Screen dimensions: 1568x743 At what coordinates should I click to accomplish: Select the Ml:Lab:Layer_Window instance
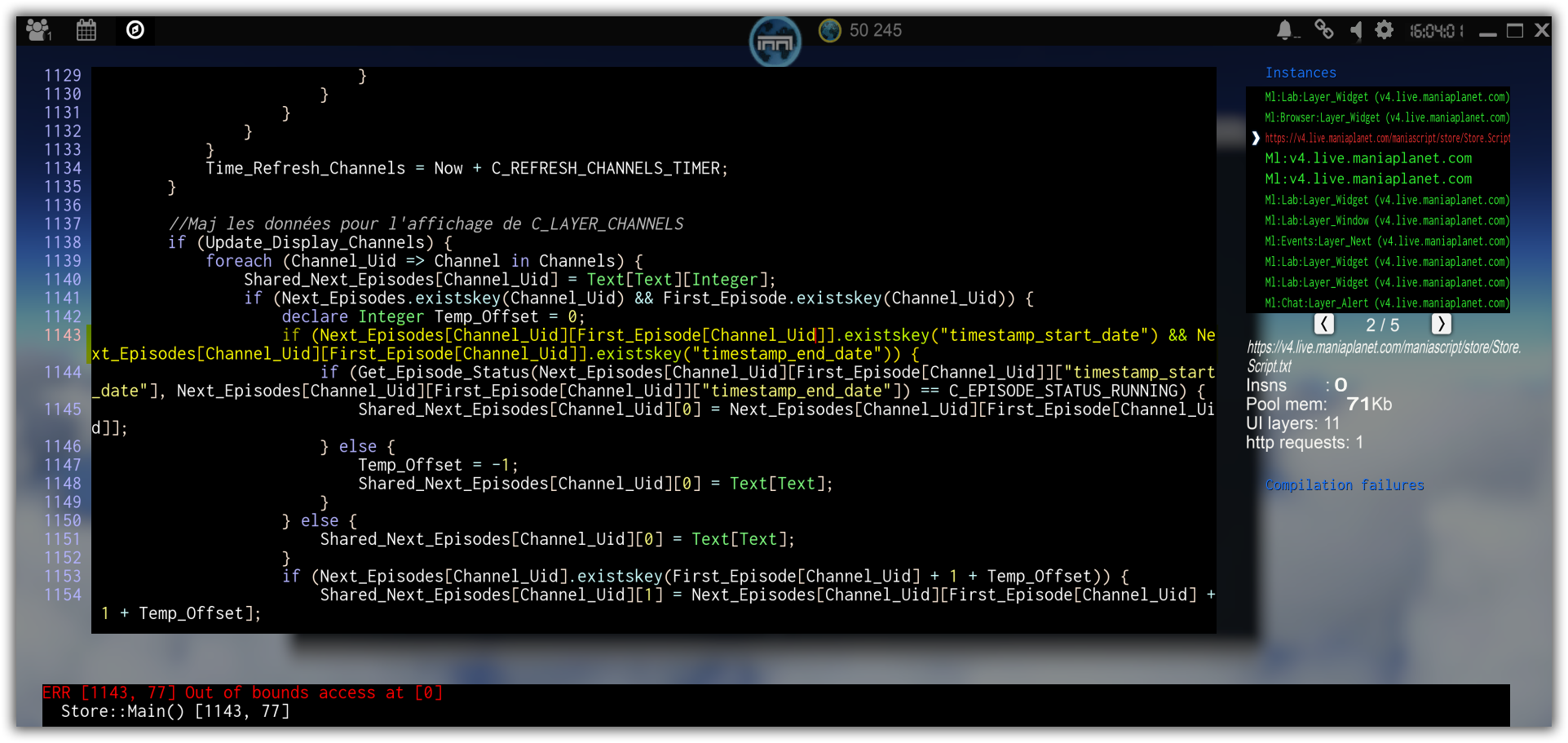(x=1386, y=221)
